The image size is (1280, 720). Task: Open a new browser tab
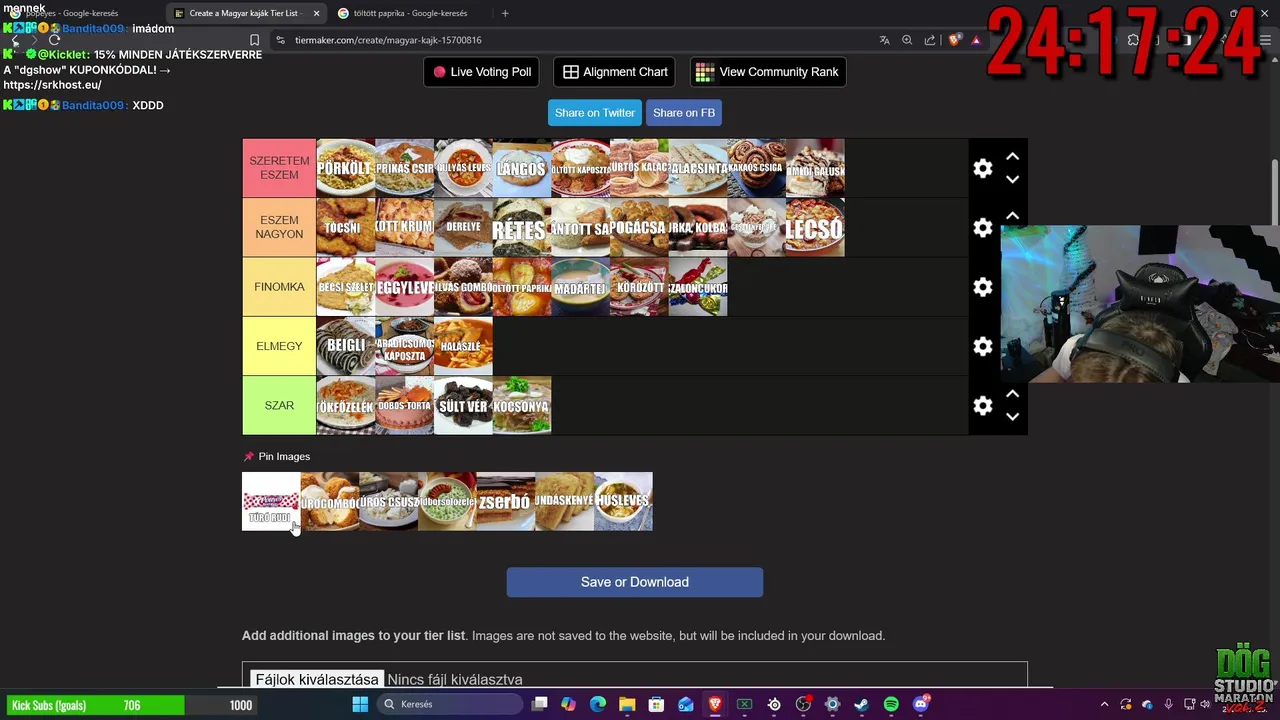coord(505,13)
